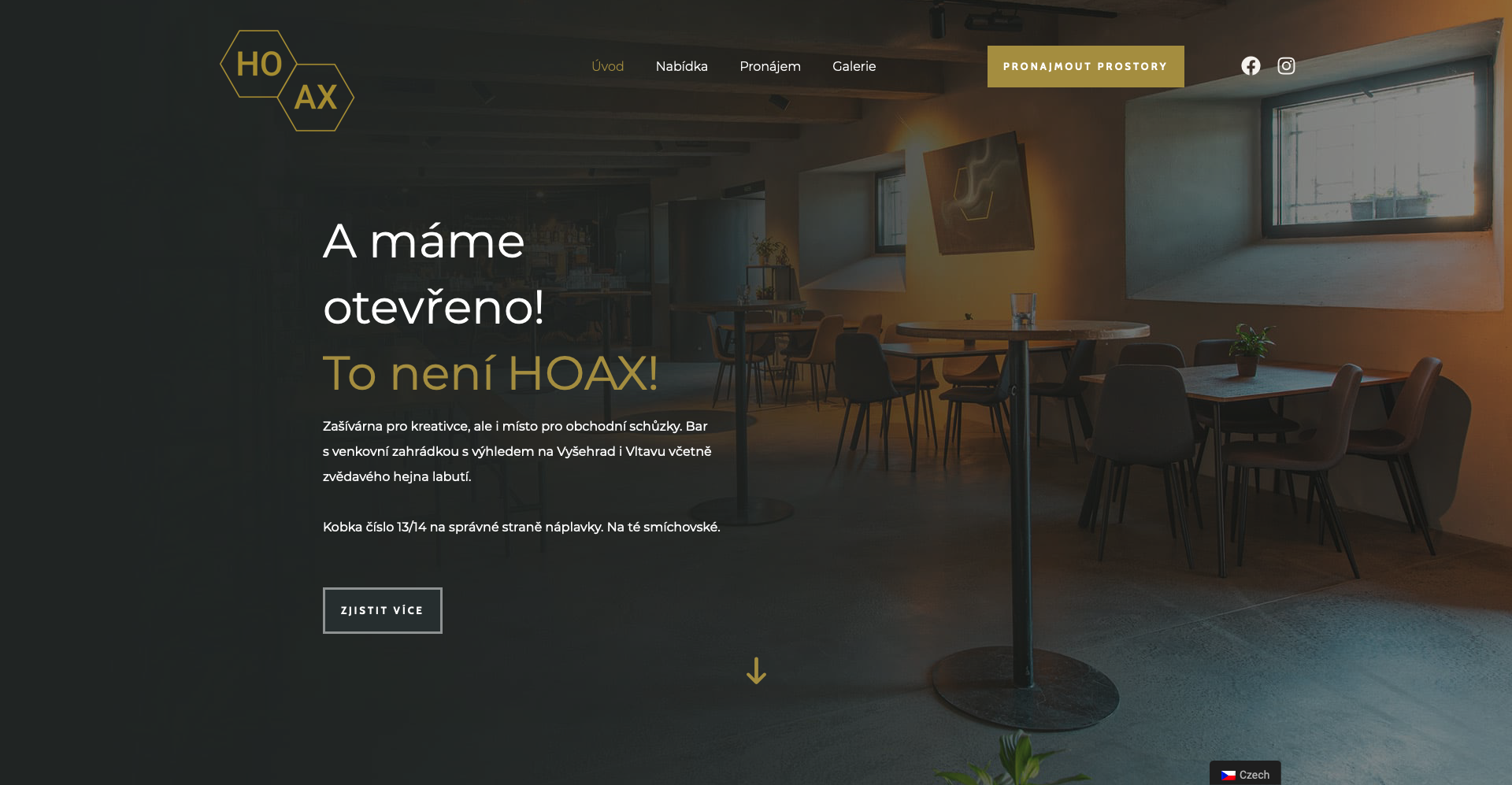Screen dimensions: 1512x785
Task: Select Pronájem in the navigation
Action: [x=770, y=66]
